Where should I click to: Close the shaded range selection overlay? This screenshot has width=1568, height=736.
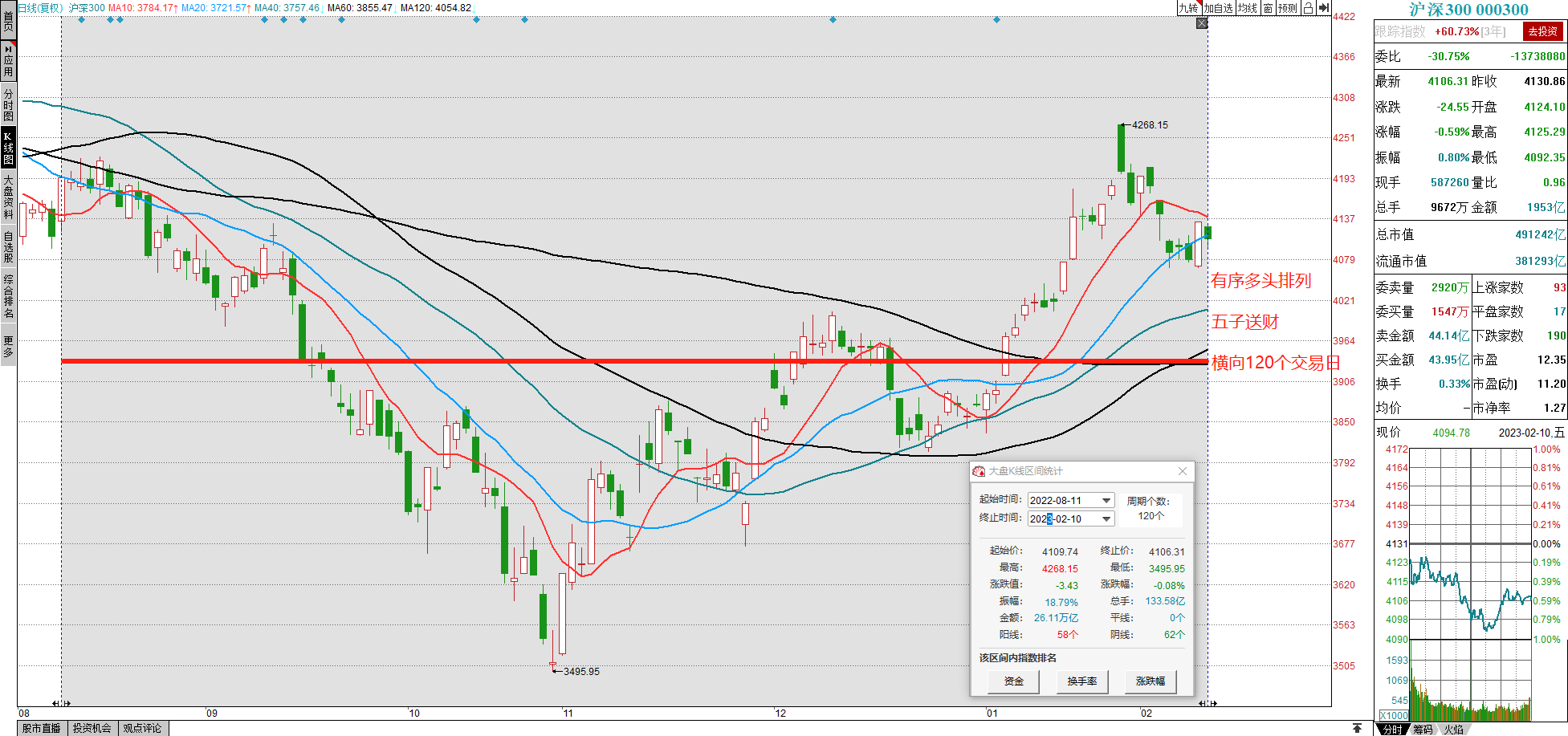[x=1202, y=23]
